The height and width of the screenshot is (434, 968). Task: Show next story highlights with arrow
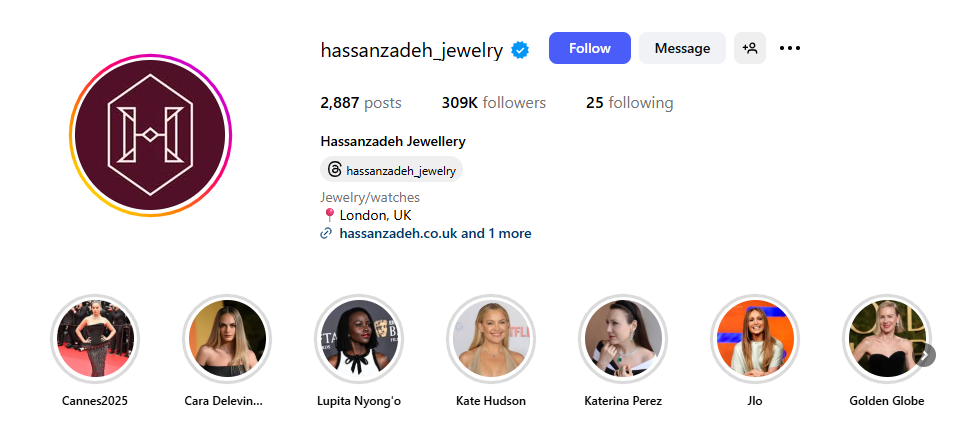tap(926, 355)
